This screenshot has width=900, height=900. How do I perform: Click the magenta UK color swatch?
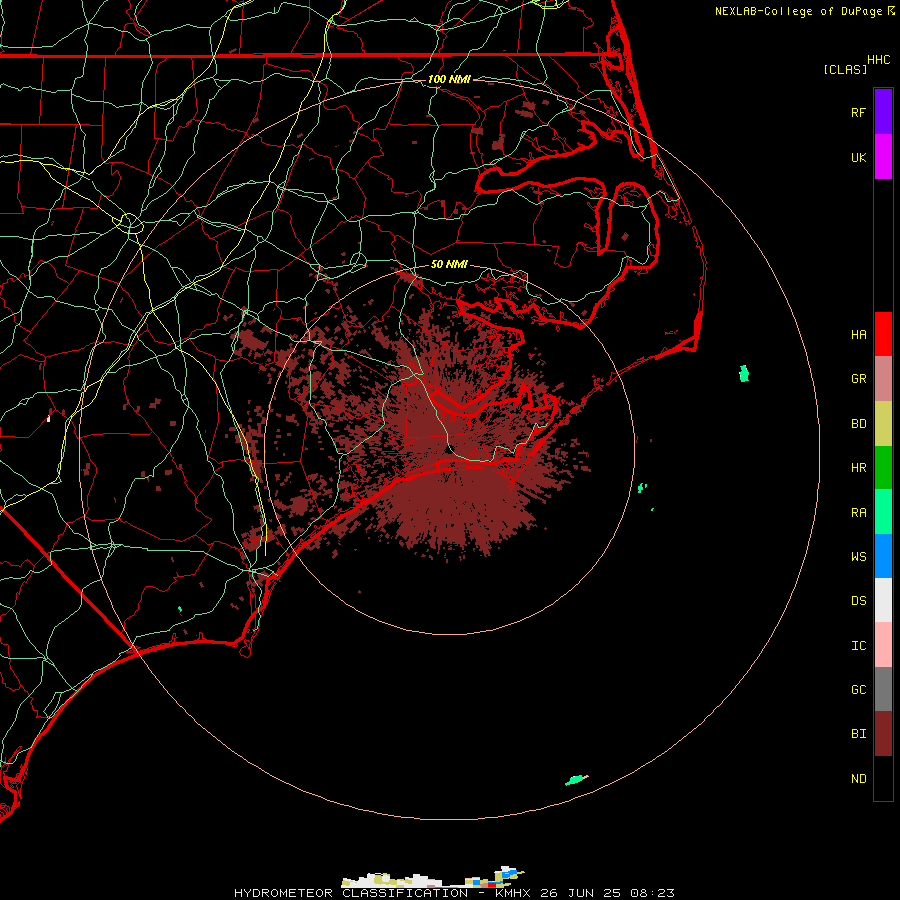883,157
